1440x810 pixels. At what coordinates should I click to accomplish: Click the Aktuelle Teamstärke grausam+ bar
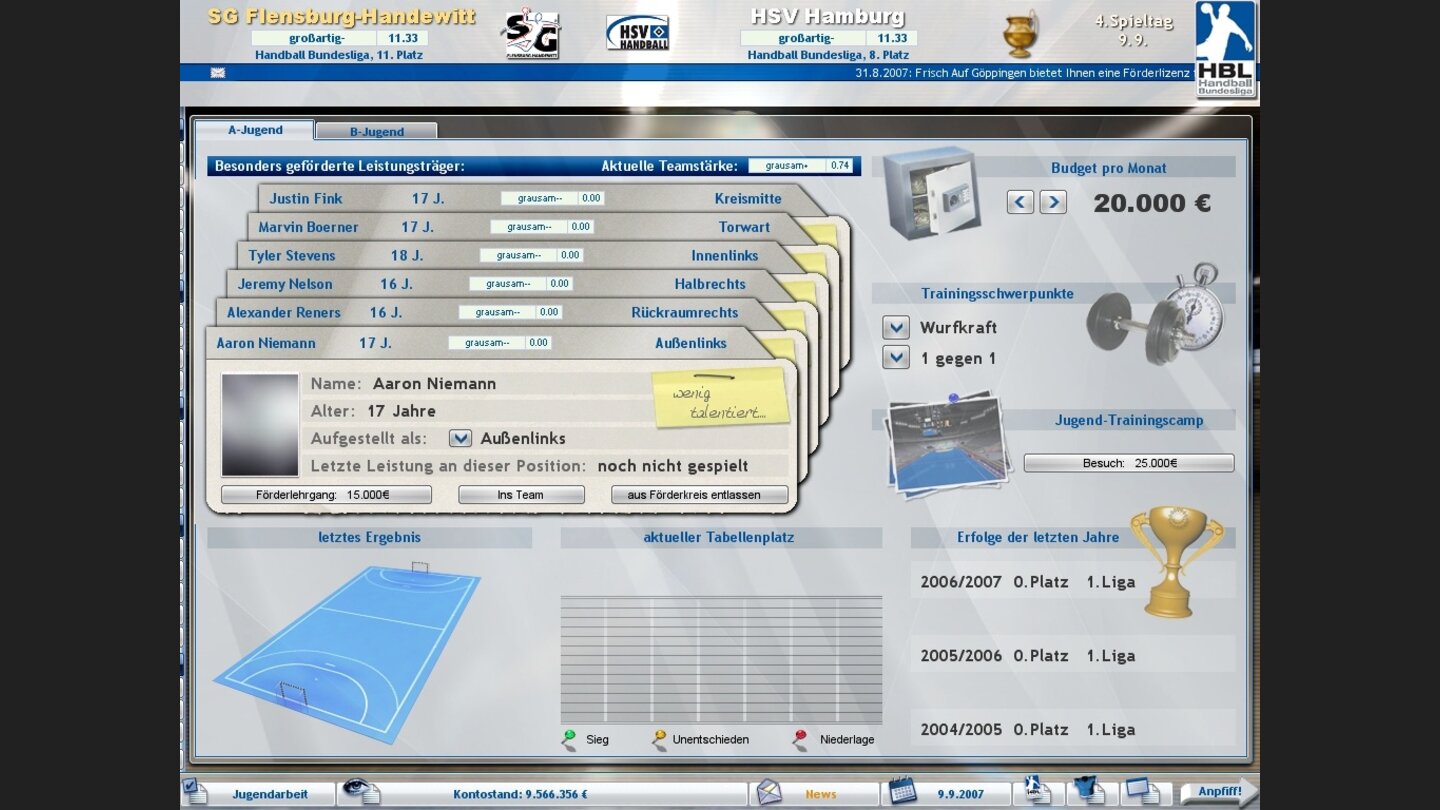click(800, 166)
